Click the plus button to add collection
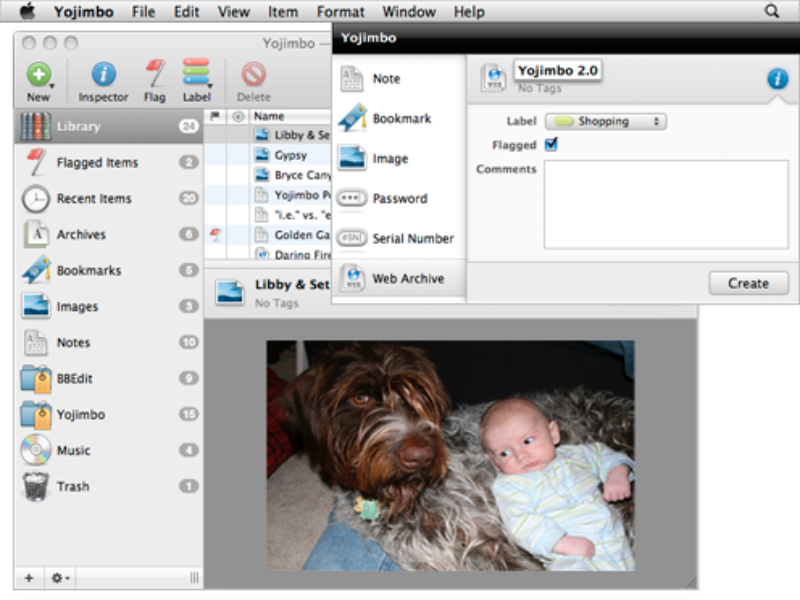Image resolution: width=800 pixels, height=600 pixels. (x=29, y=578)
